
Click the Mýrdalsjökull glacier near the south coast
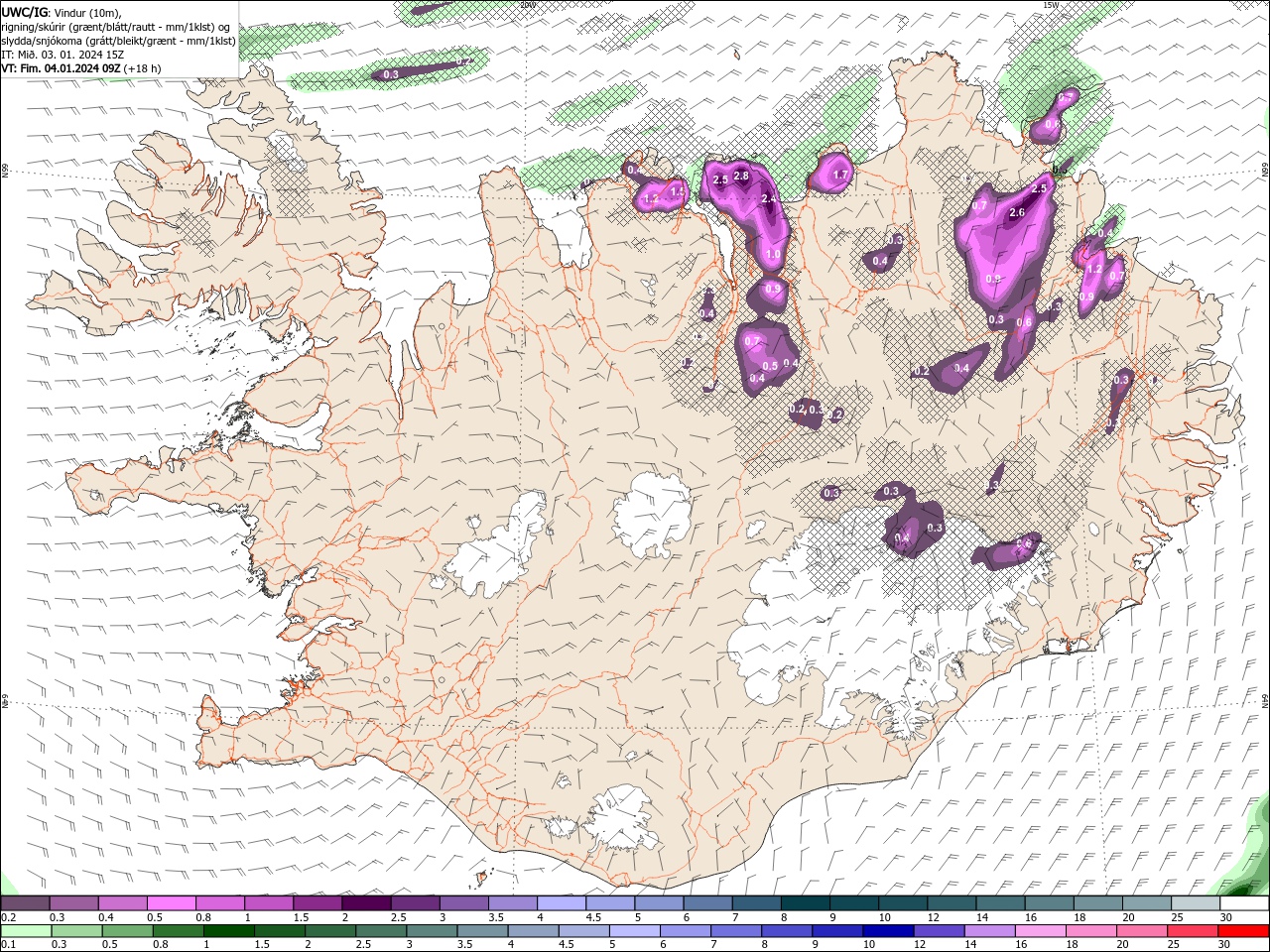pyautogui.click(x=622, y=818)
